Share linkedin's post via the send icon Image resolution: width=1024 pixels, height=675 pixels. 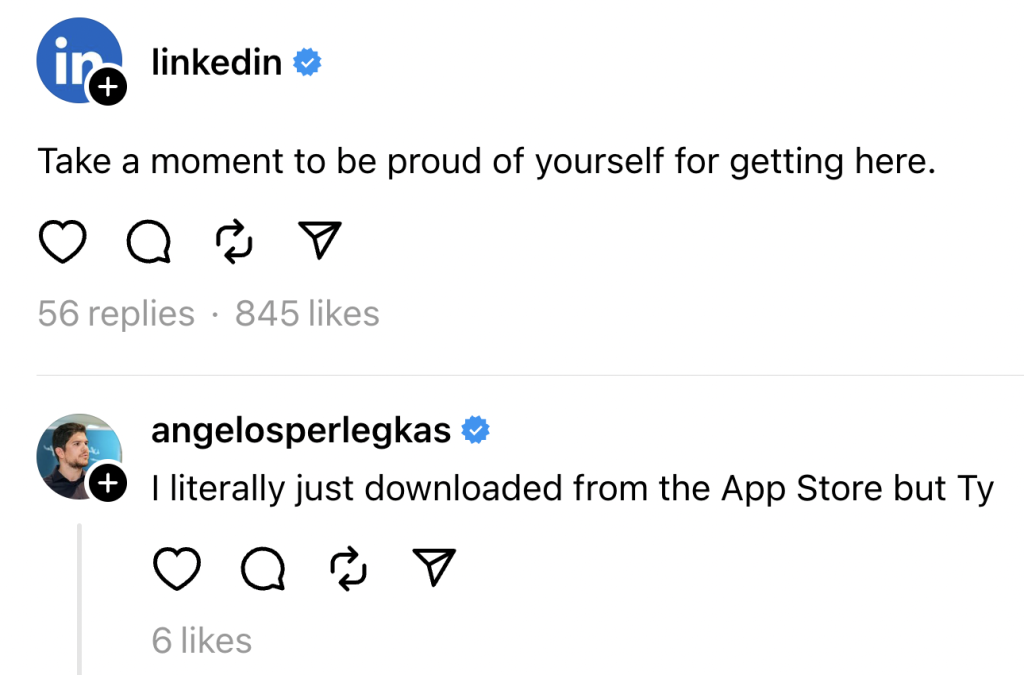tap(321, 242)
